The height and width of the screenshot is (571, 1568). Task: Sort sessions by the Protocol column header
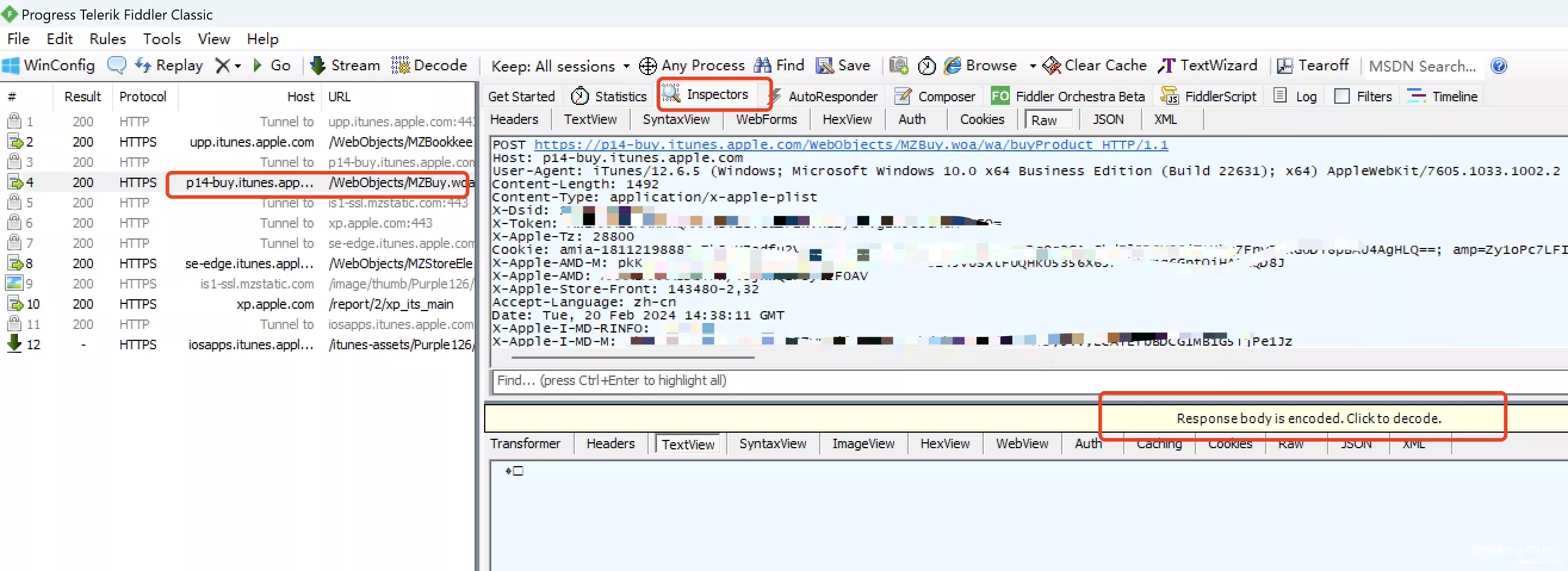142,97
